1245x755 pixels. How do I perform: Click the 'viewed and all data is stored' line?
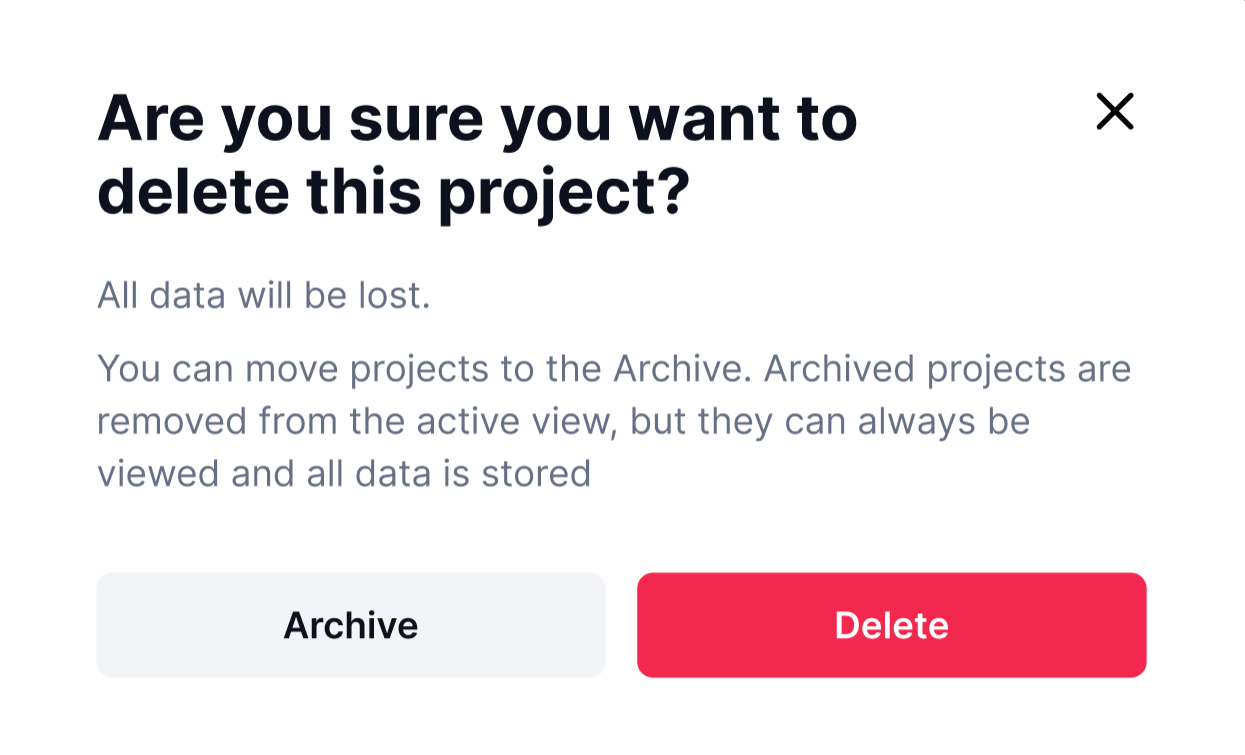pyautogui.click(x=344, y=473)
